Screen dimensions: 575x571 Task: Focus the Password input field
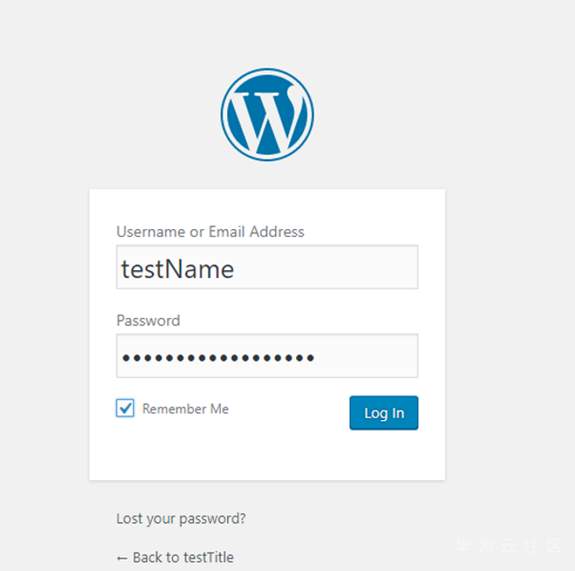(x=267, y=356)
